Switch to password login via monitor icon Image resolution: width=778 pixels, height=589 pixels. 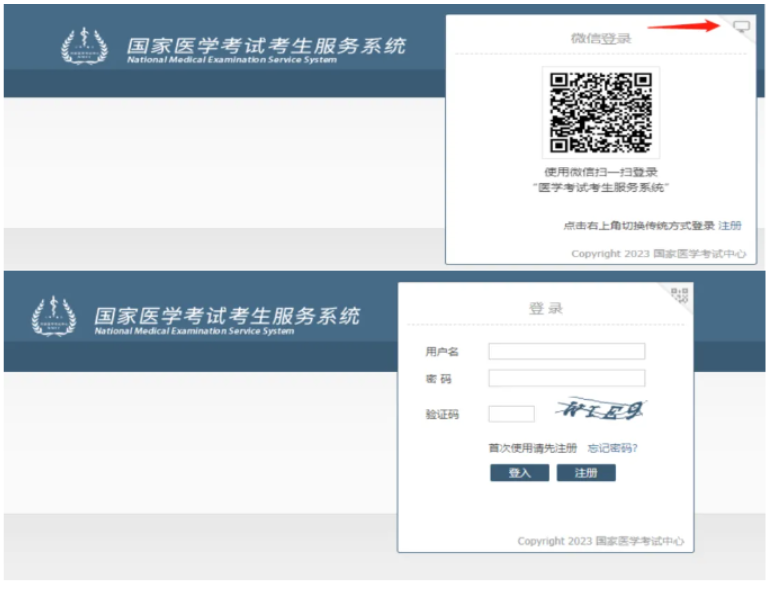coord(741,27)
